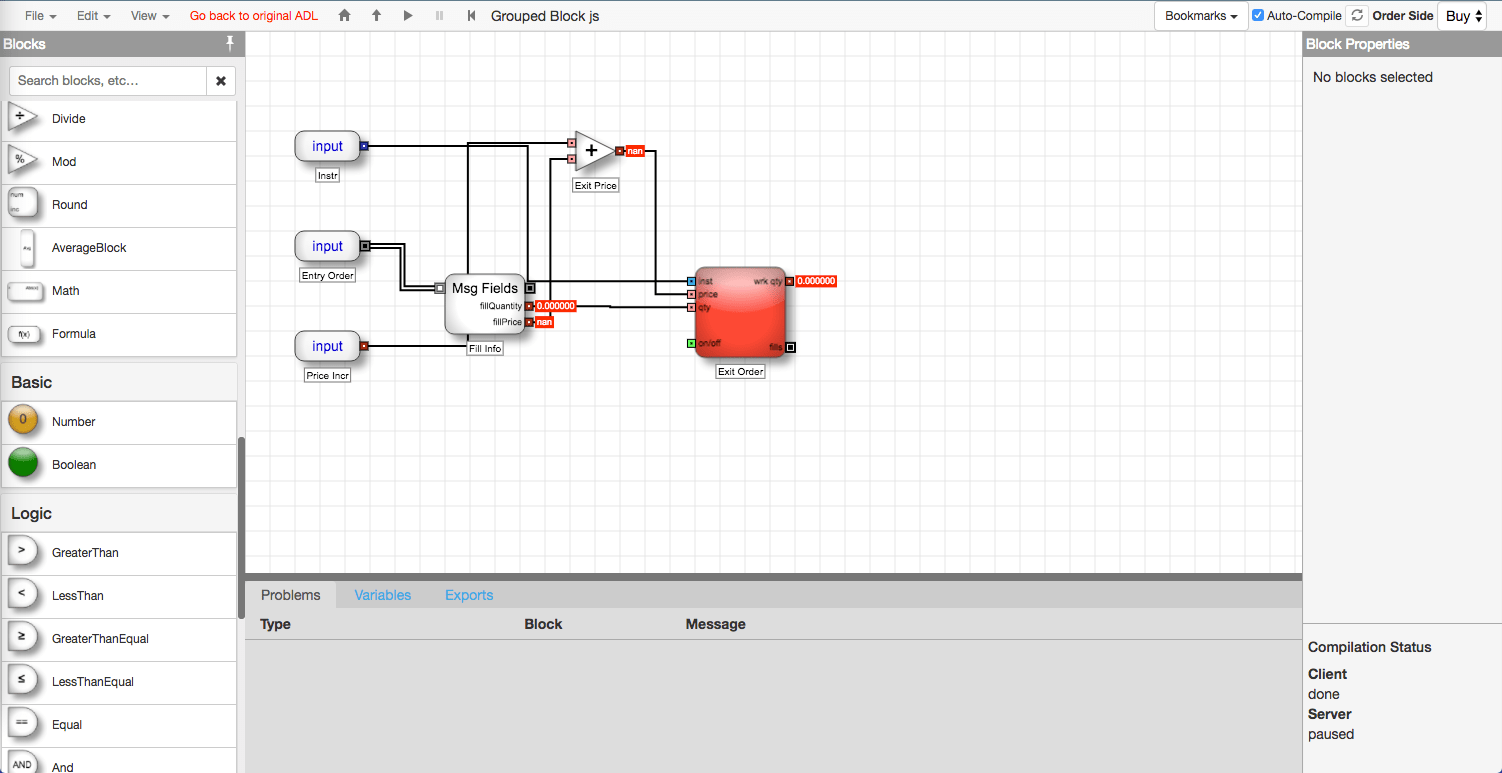Pin the Blocks panel
The height and width of the screenshot is (773, 1502).
click(230, 43)
